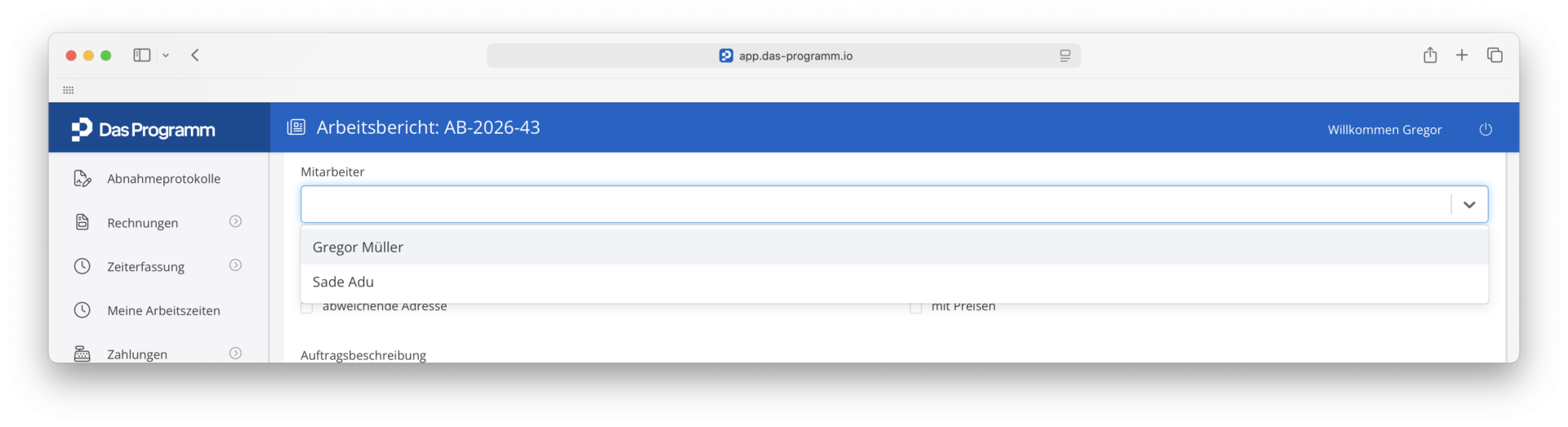Click the Das Programm logo
This screenshot has height=427, width=1568.
click(x=144, y=129)
